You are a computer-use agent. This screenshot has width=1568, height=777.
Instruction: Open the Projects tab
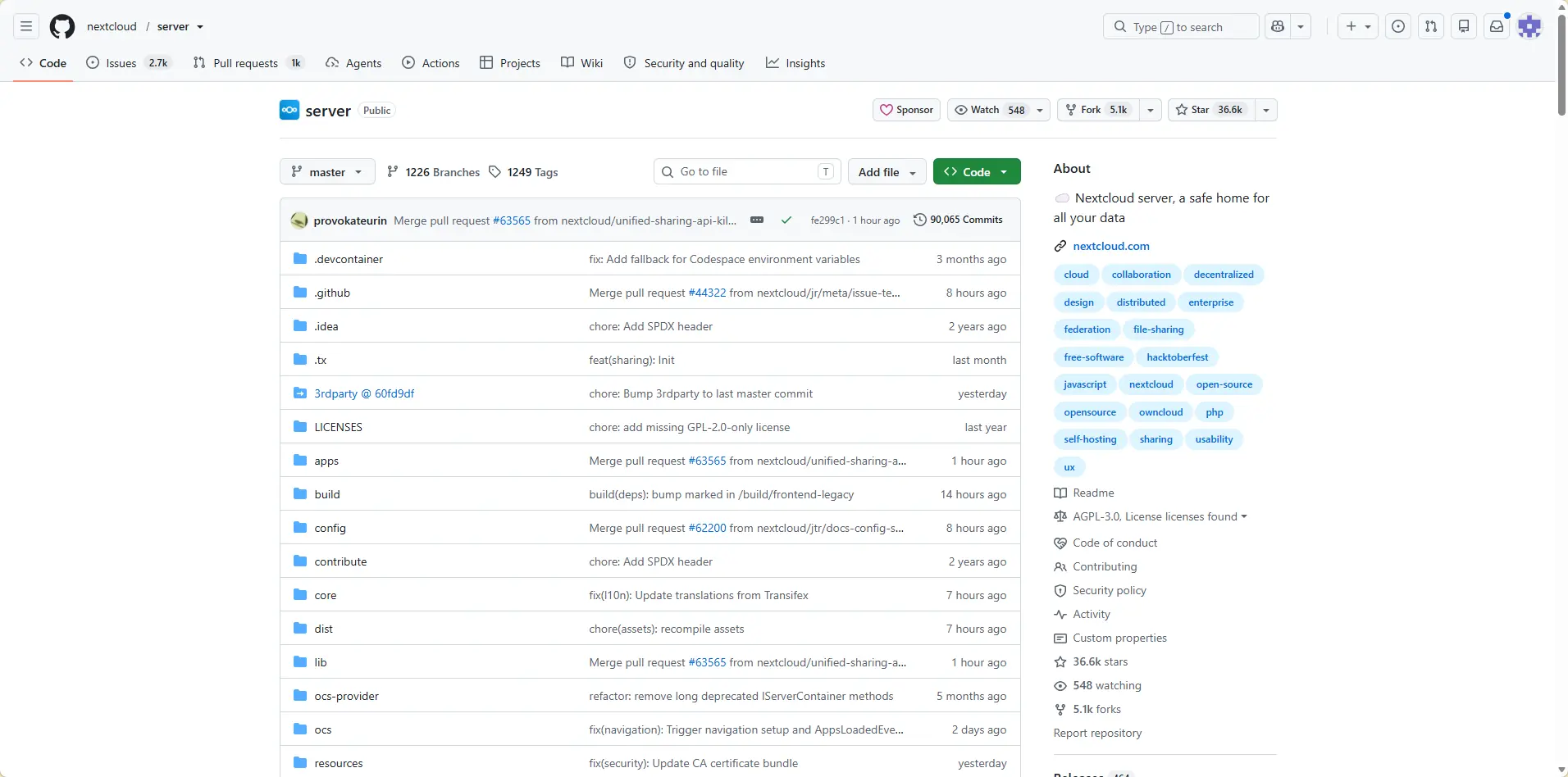pyautogui.click(x=510, y=63)
